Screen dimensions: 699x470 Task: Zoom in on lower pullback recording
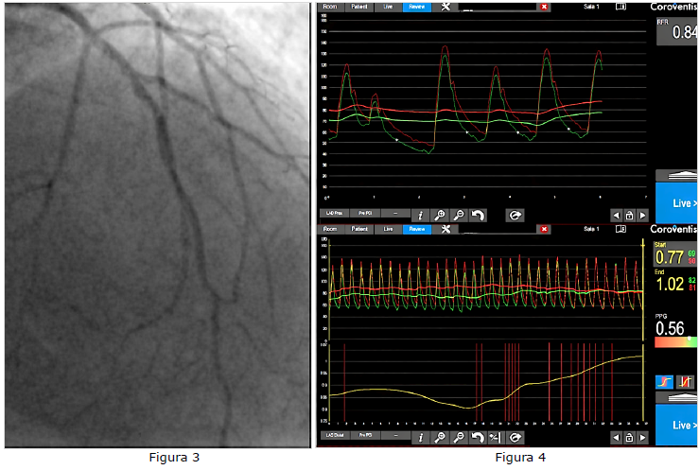click(x=441, y=437)
